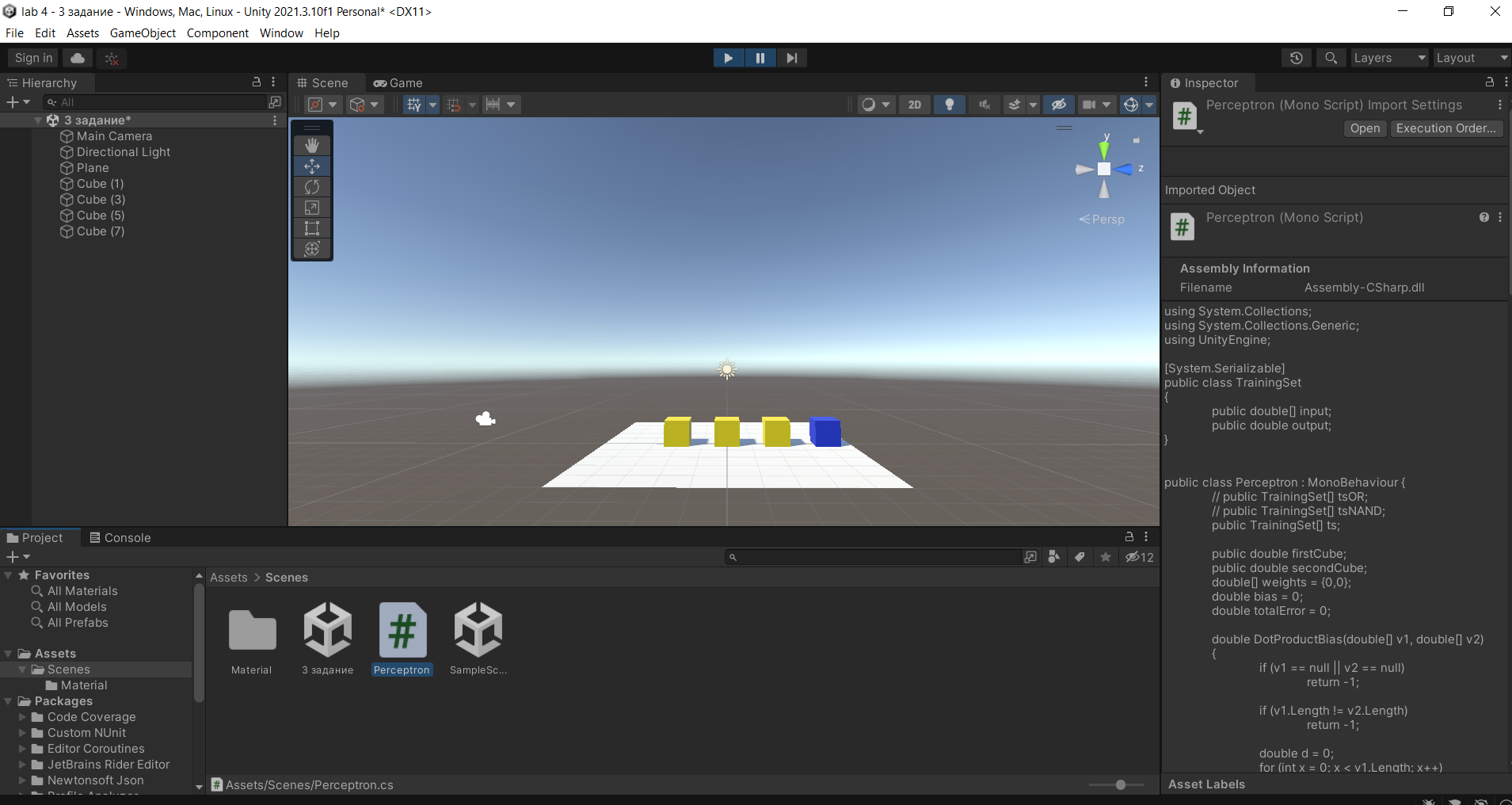Pause the game playback

tap(760, 58)
